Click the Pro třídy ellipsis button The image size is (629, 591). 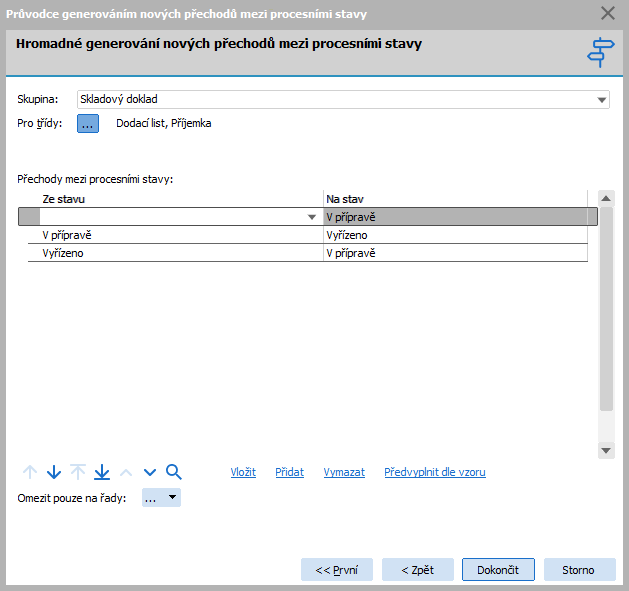[x=88, y=124]
